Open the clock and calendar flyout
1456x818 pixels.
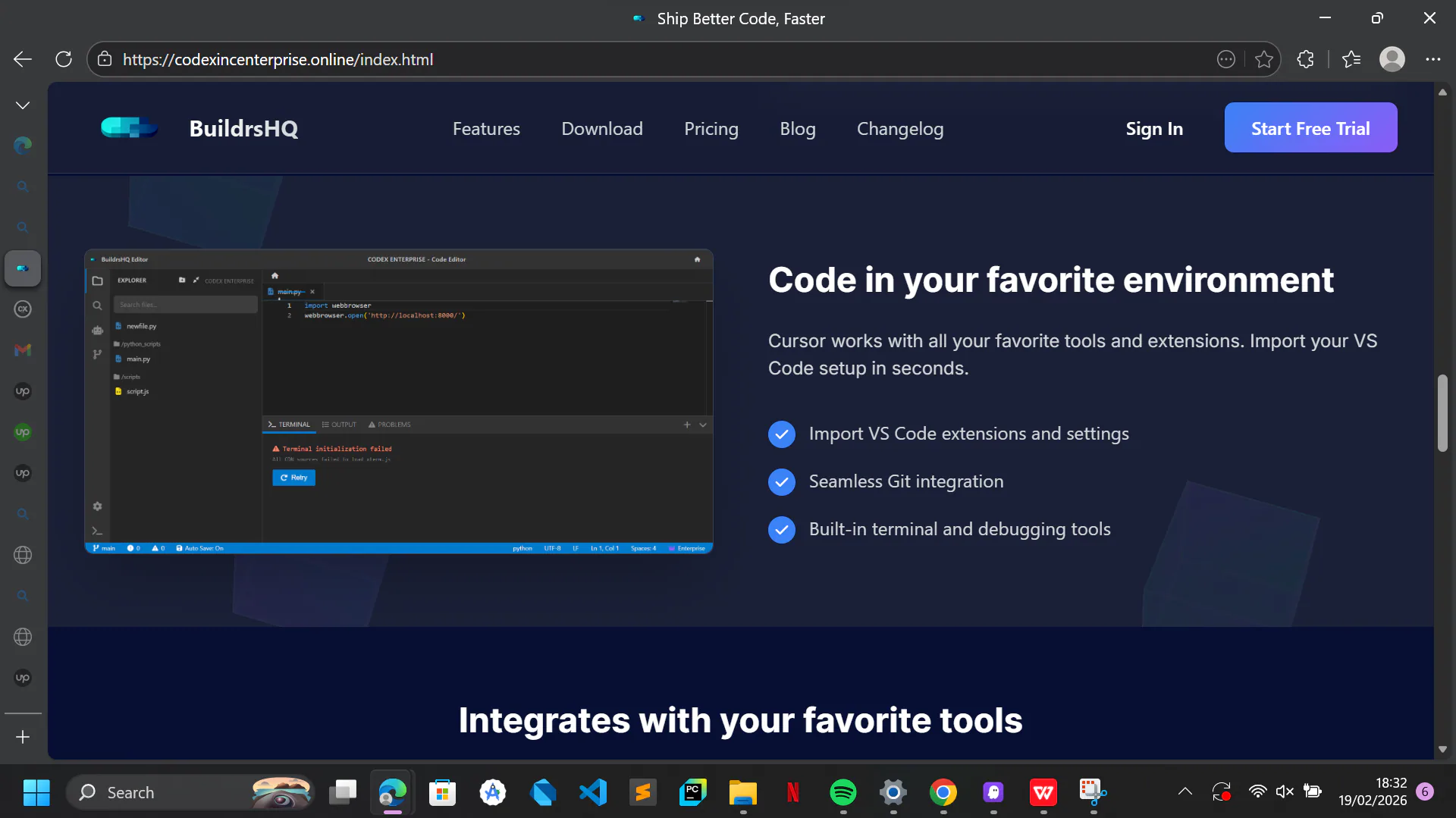1373,792
